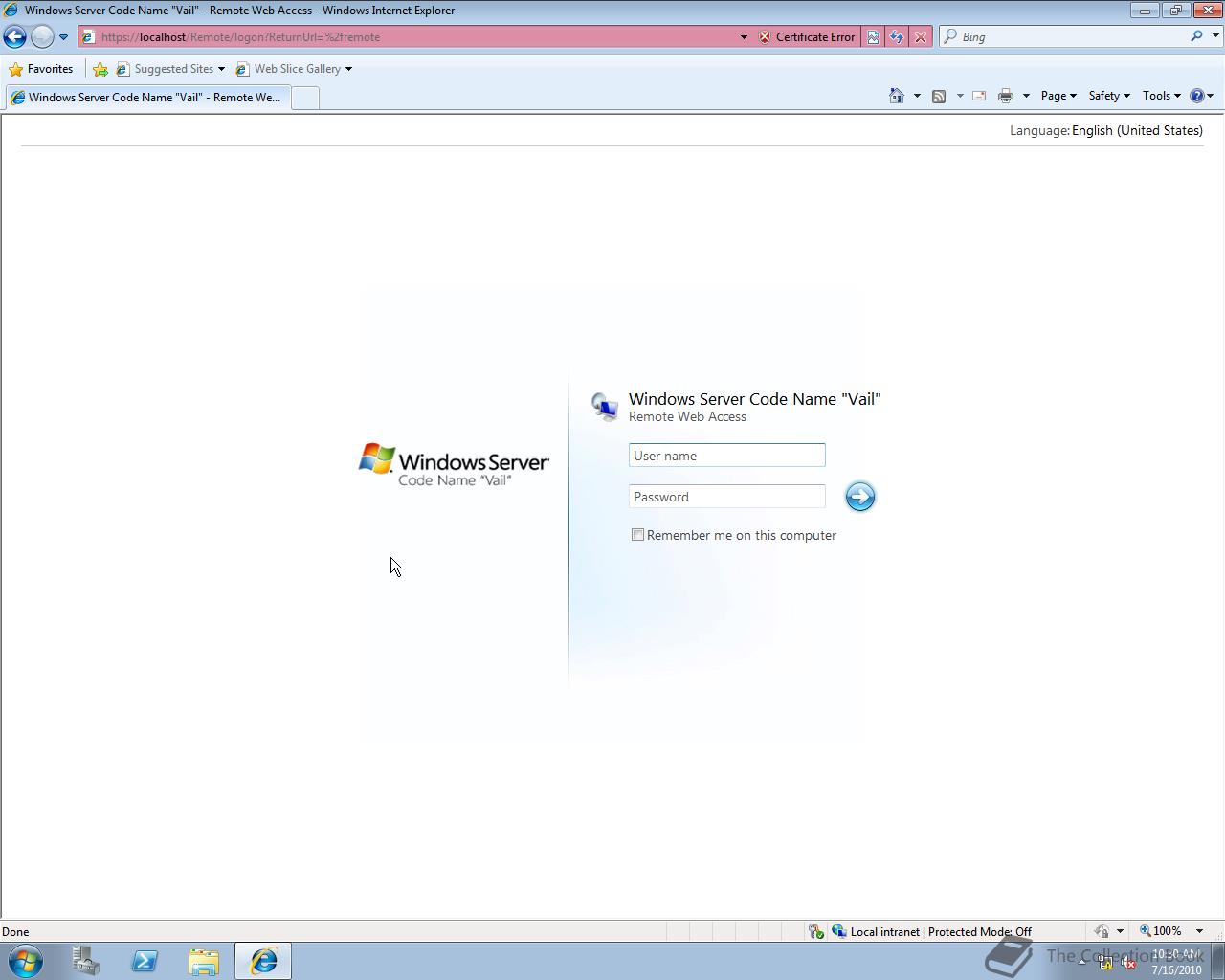
Task: Click the Read Mail icon
Action: (979, 96)
